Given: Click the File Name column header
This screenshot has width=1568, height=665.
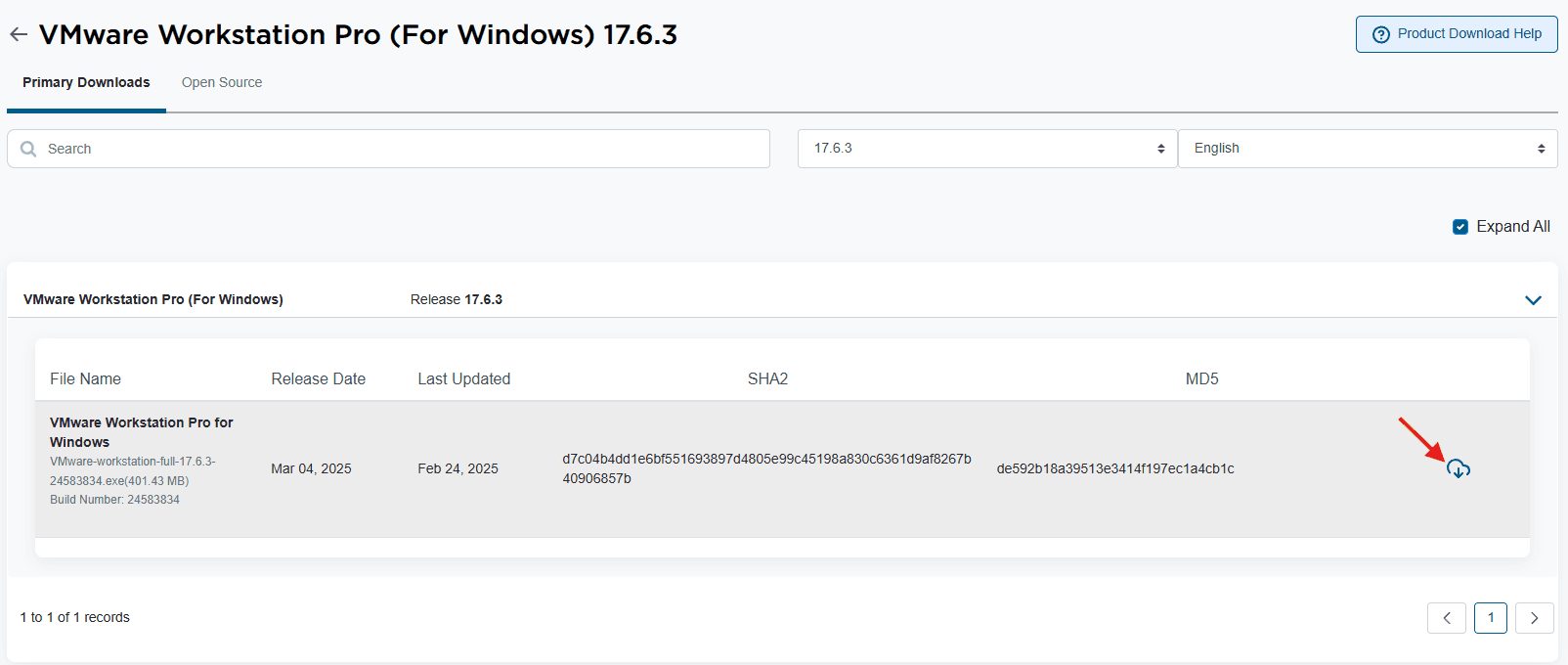Looking at the screenshot, I should pos(85,379).
